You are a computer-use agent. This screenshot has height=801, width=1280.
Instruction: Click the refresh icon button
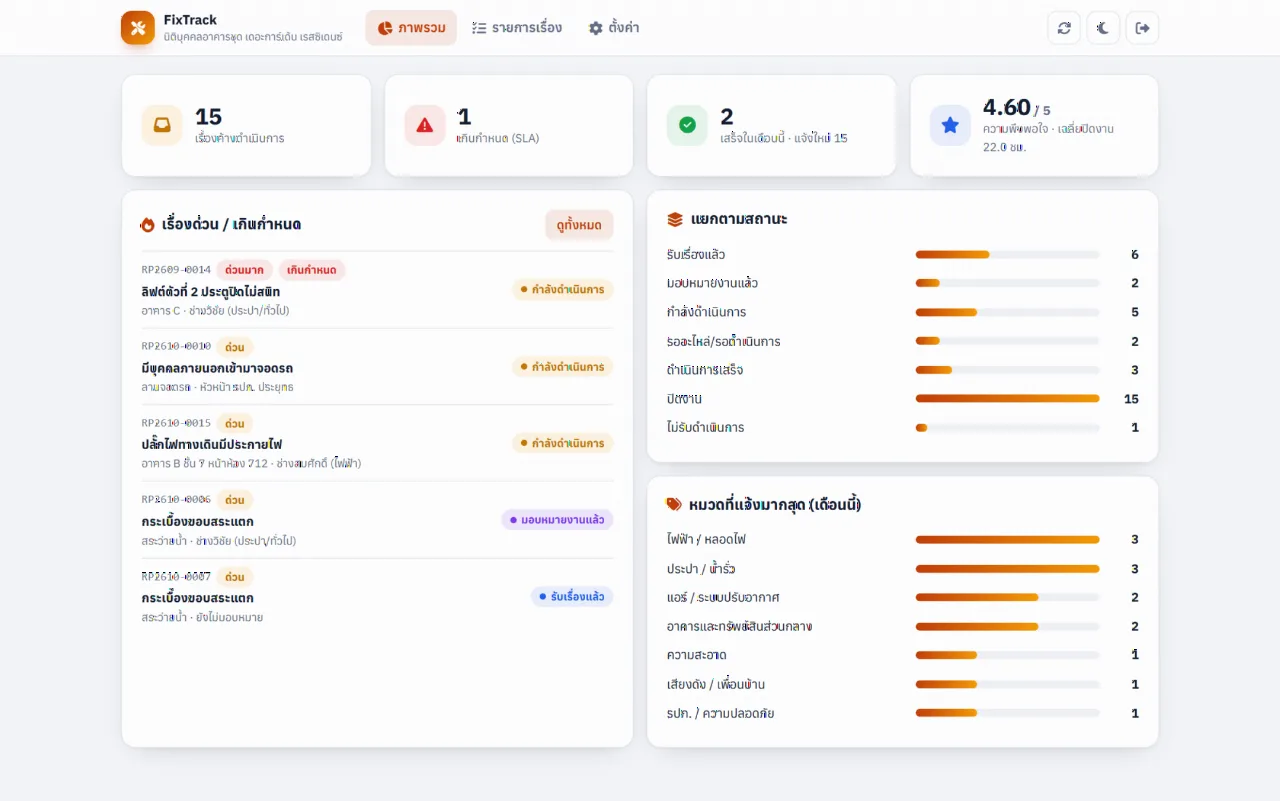(1064, 28)
